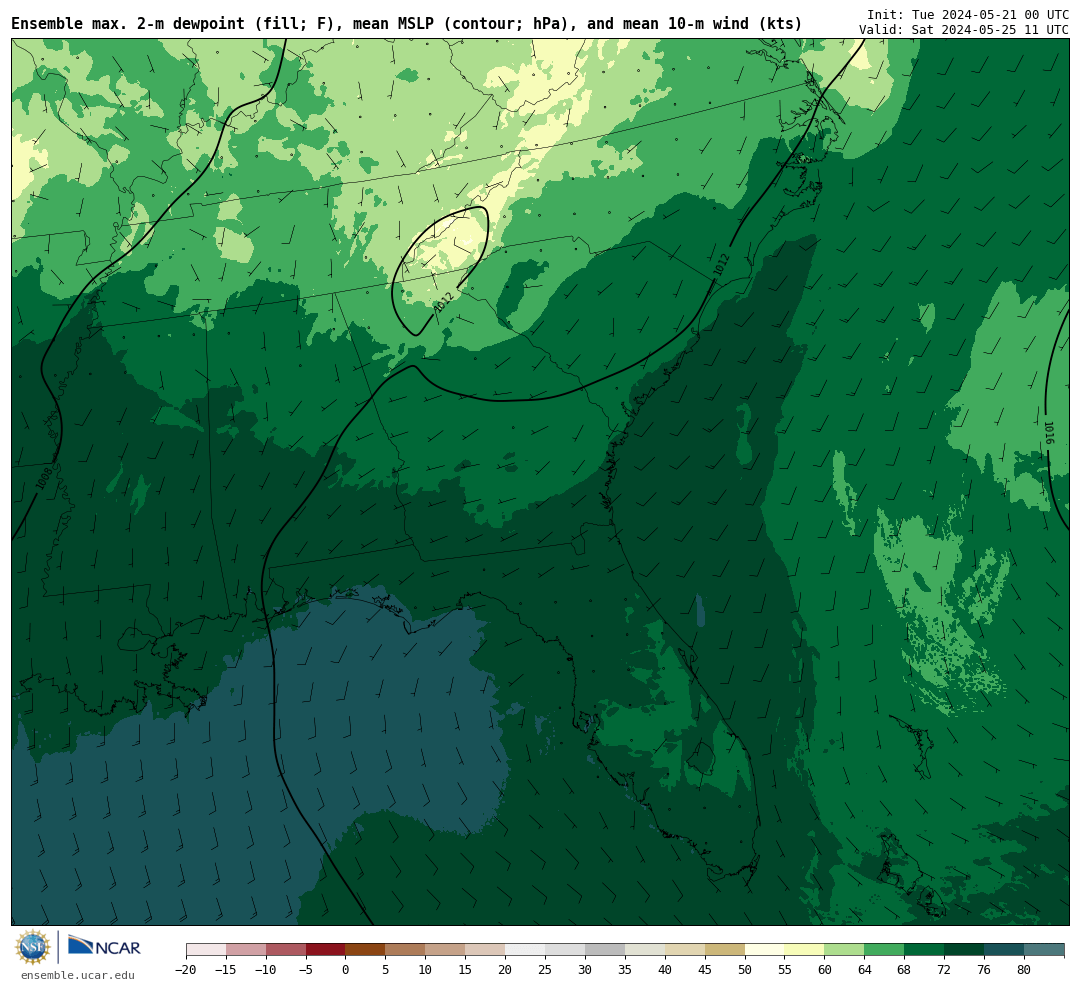Click the NCAR logo
This screenshot has width=1080, height=988.
[x=104, y=946]
